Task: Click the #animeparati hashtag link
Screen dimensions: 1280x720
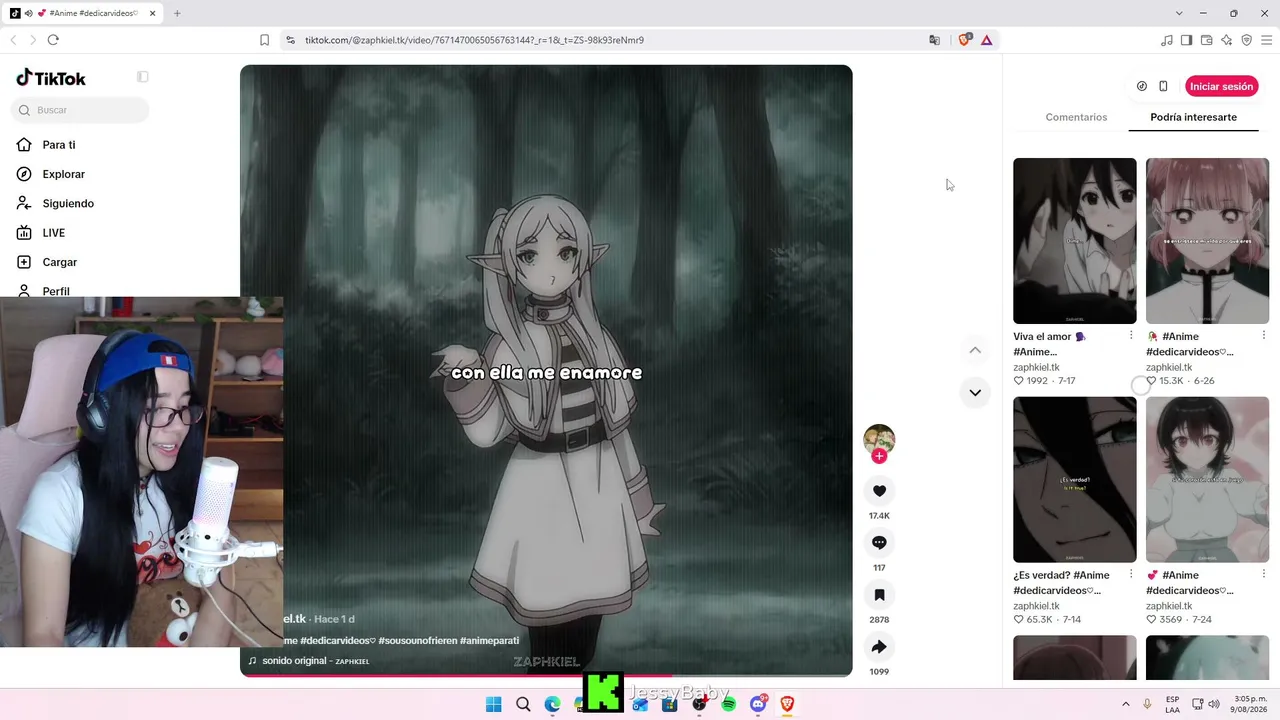Action: coord(489,640)
